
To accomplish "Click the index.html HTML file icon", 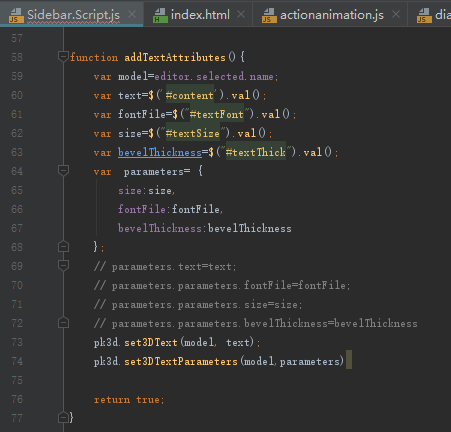I will [x=160, y=15].
